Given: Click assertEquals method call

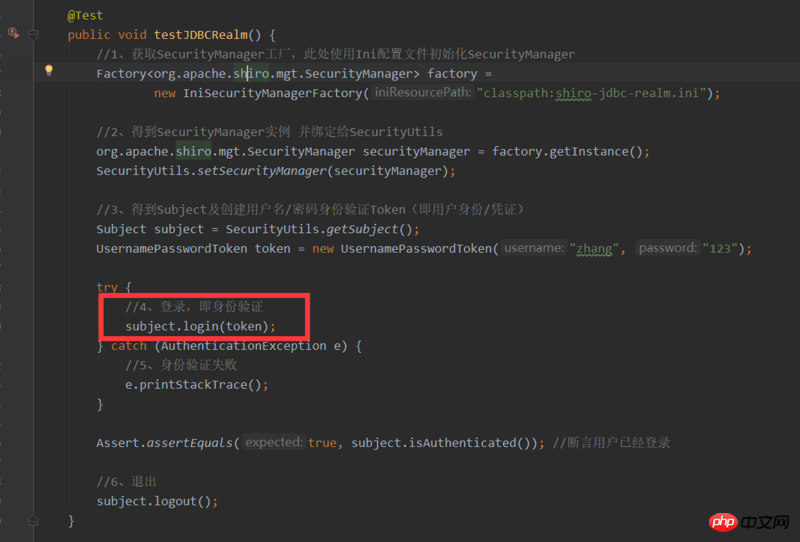Looking at the screenshot, I should click(x=190, y=443).
